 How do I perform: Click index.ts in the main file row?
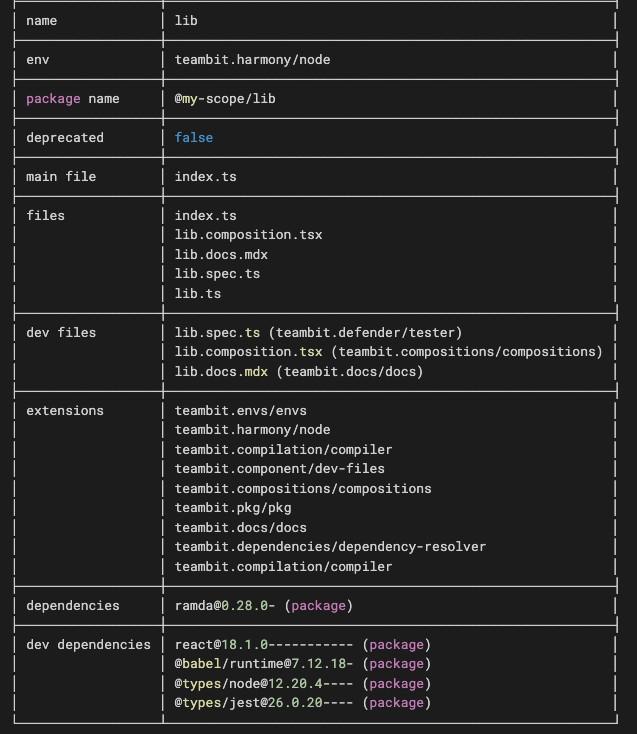coord(205,177)
